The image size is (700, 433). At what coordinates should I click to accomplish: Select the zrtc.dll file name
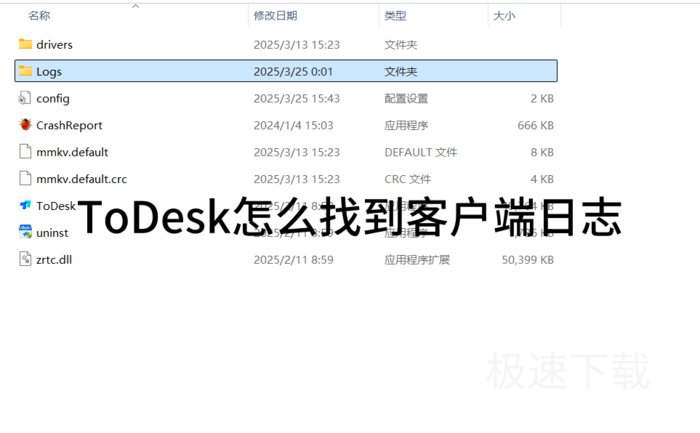coord(54,259)
